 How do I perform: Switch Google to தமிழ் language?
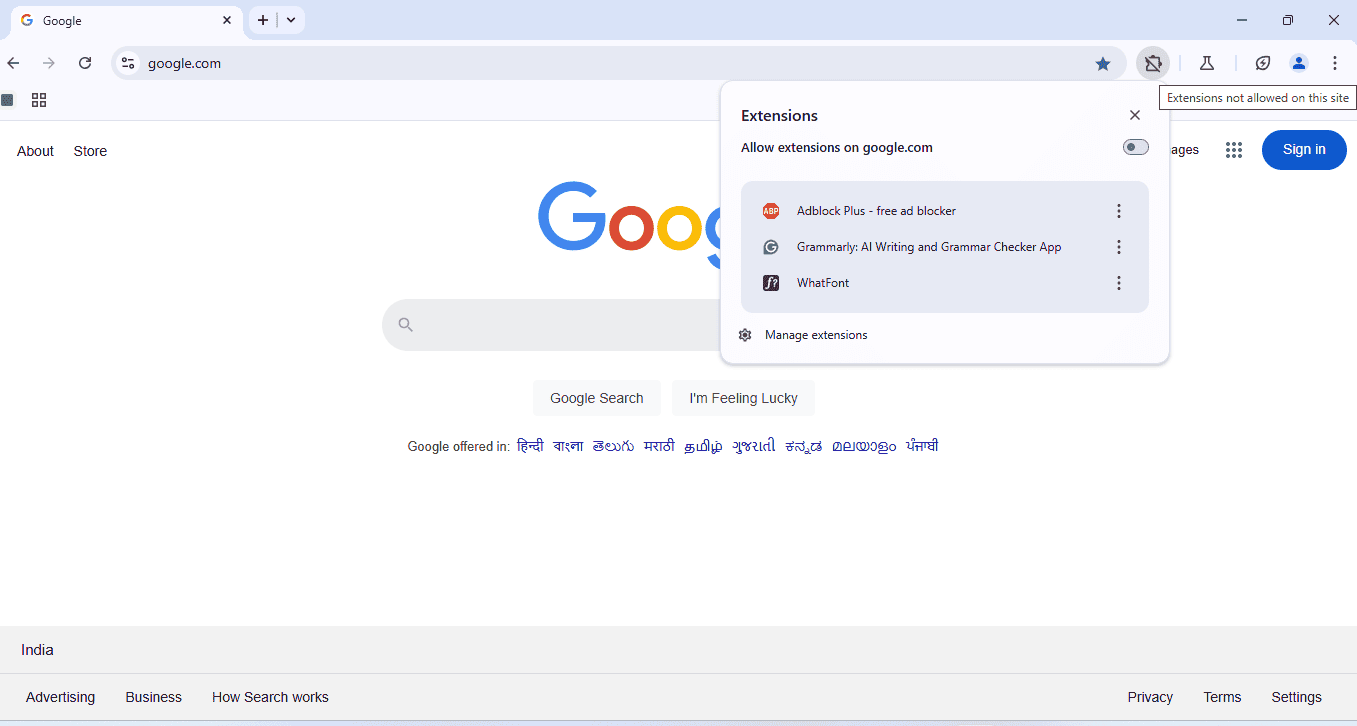[703, 446]
